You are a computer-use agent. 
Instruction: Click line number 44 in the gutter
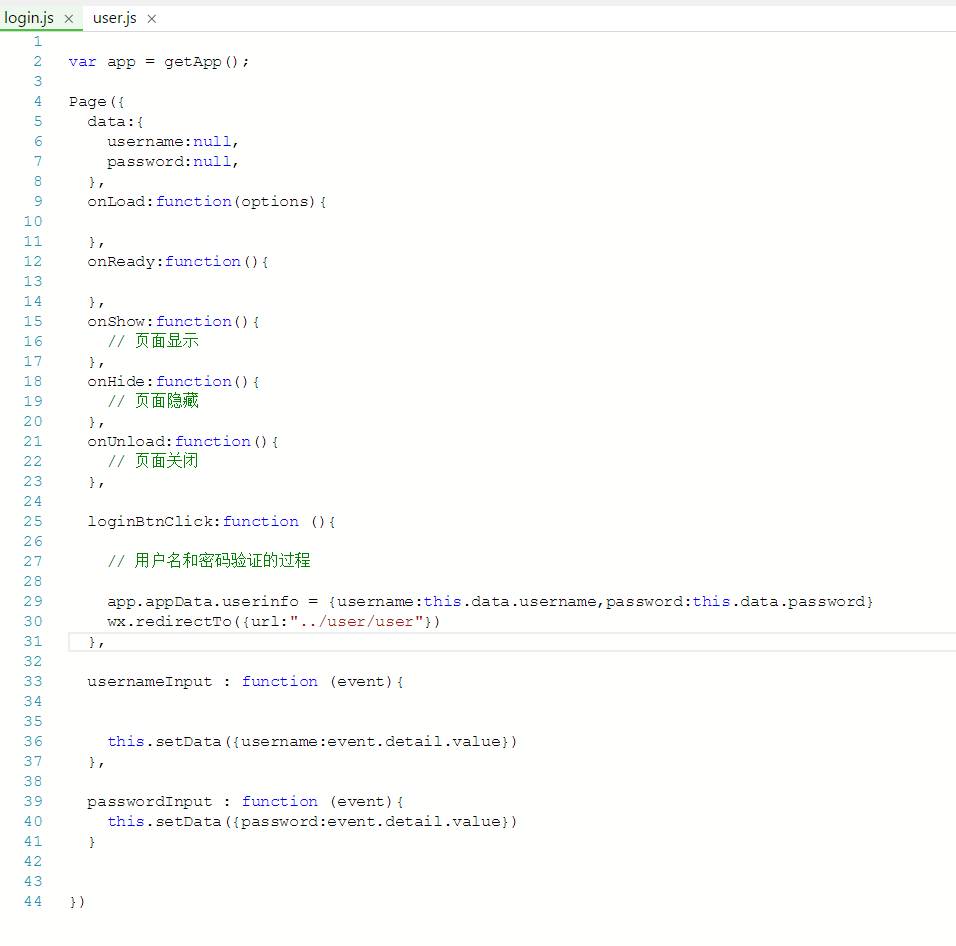(x=33, y=901)
